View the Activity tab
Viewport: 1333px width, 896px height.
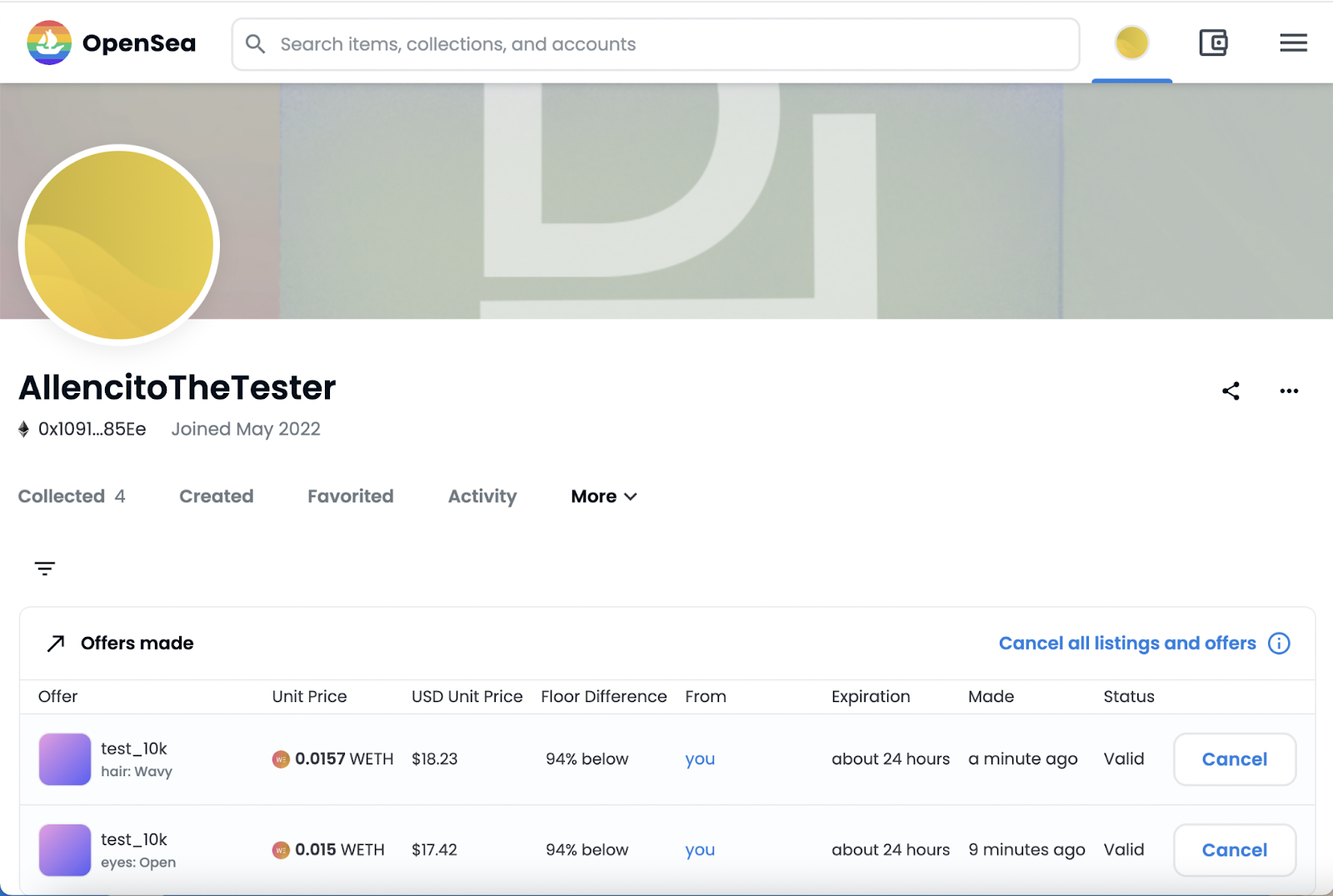[482, 496]
